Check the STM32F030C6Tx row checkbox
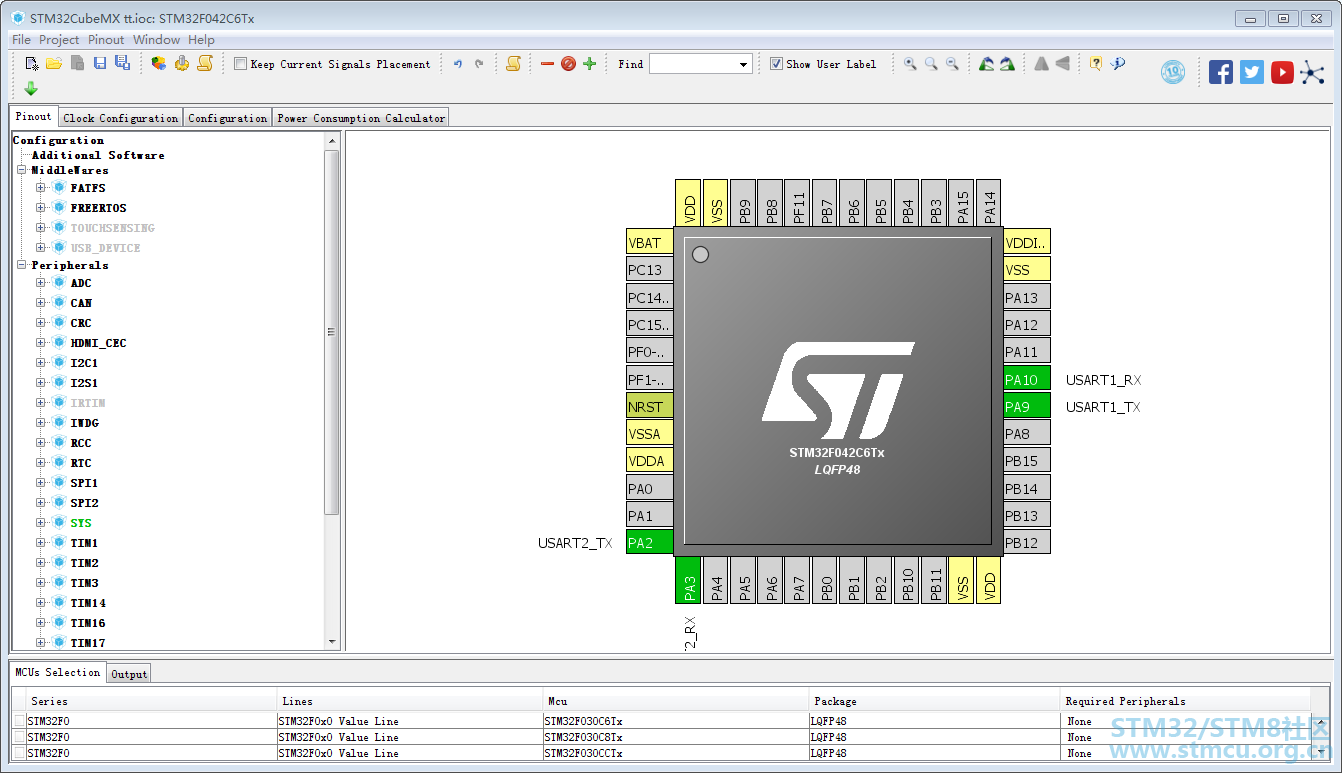The image size is (1342, 773). [x=20, y=721]
